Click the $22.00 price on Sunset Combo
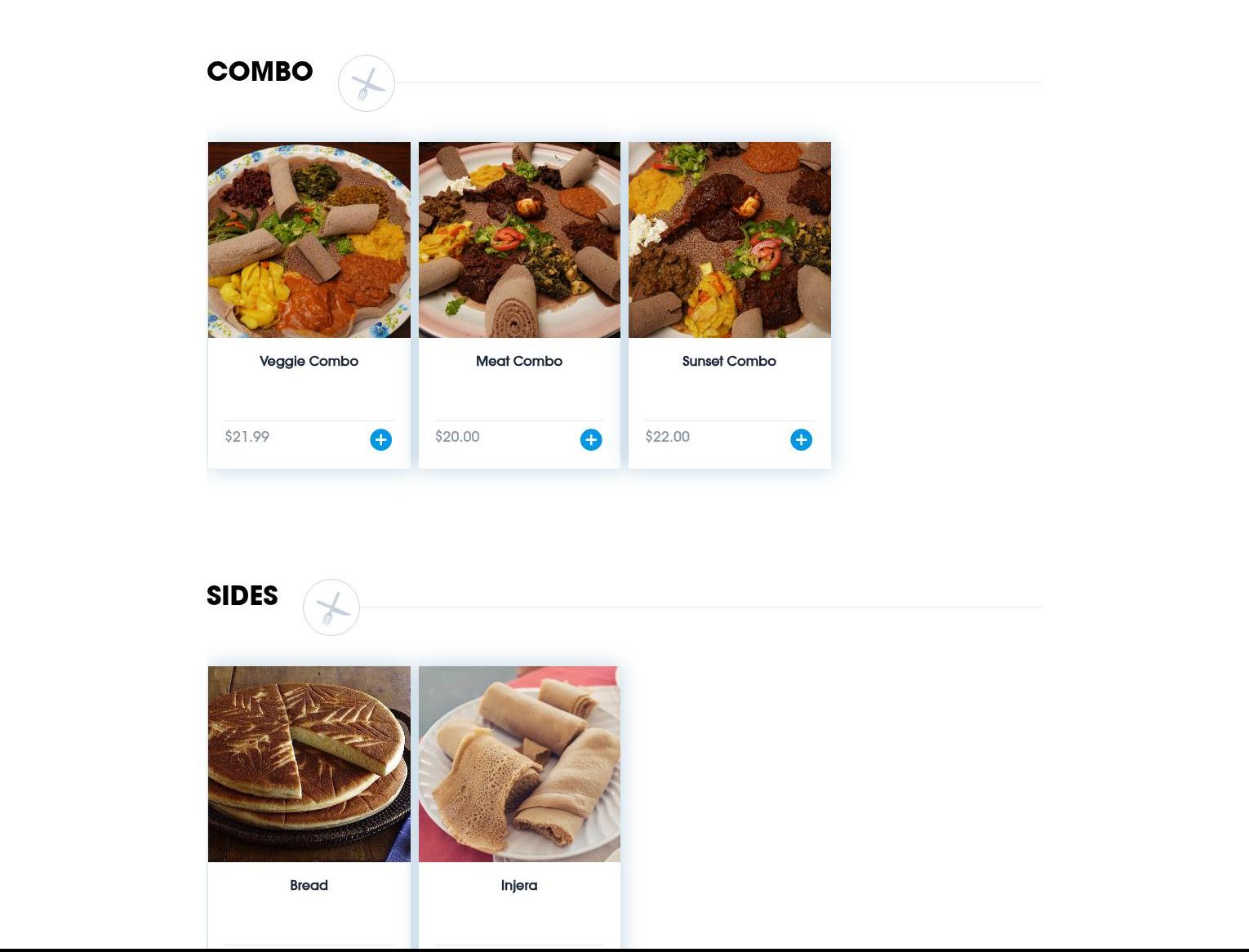The height and width of the screenshot is (952, 1249). tap(668, 437)
